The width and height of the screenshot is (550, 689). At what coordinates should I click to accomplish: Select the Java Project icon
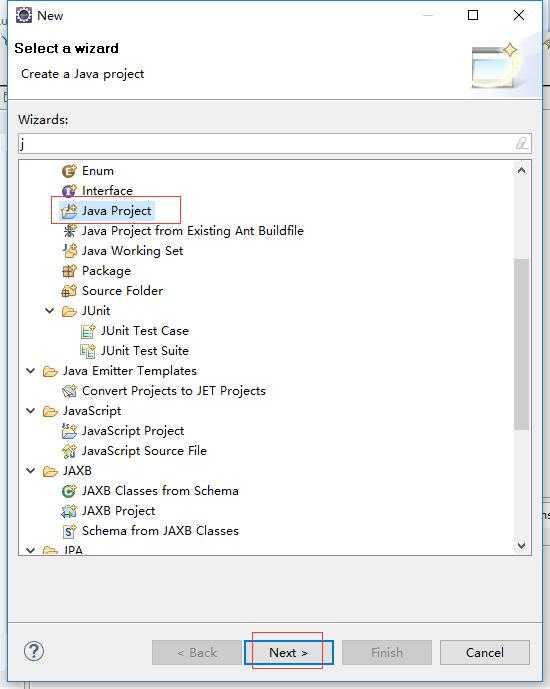(69, 211)
